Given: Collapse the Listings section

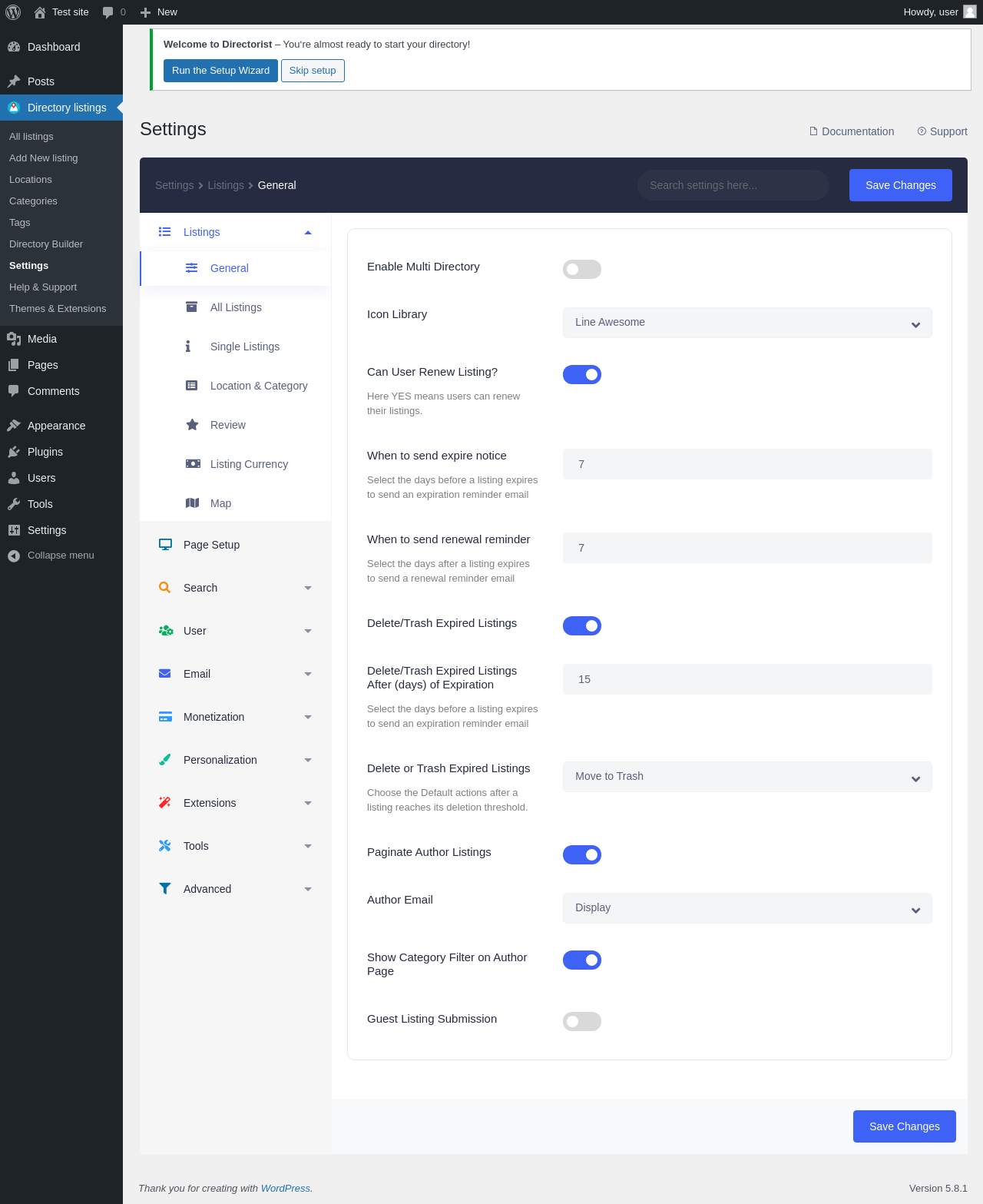Looking at the screenshot, I should pos(308,232).
